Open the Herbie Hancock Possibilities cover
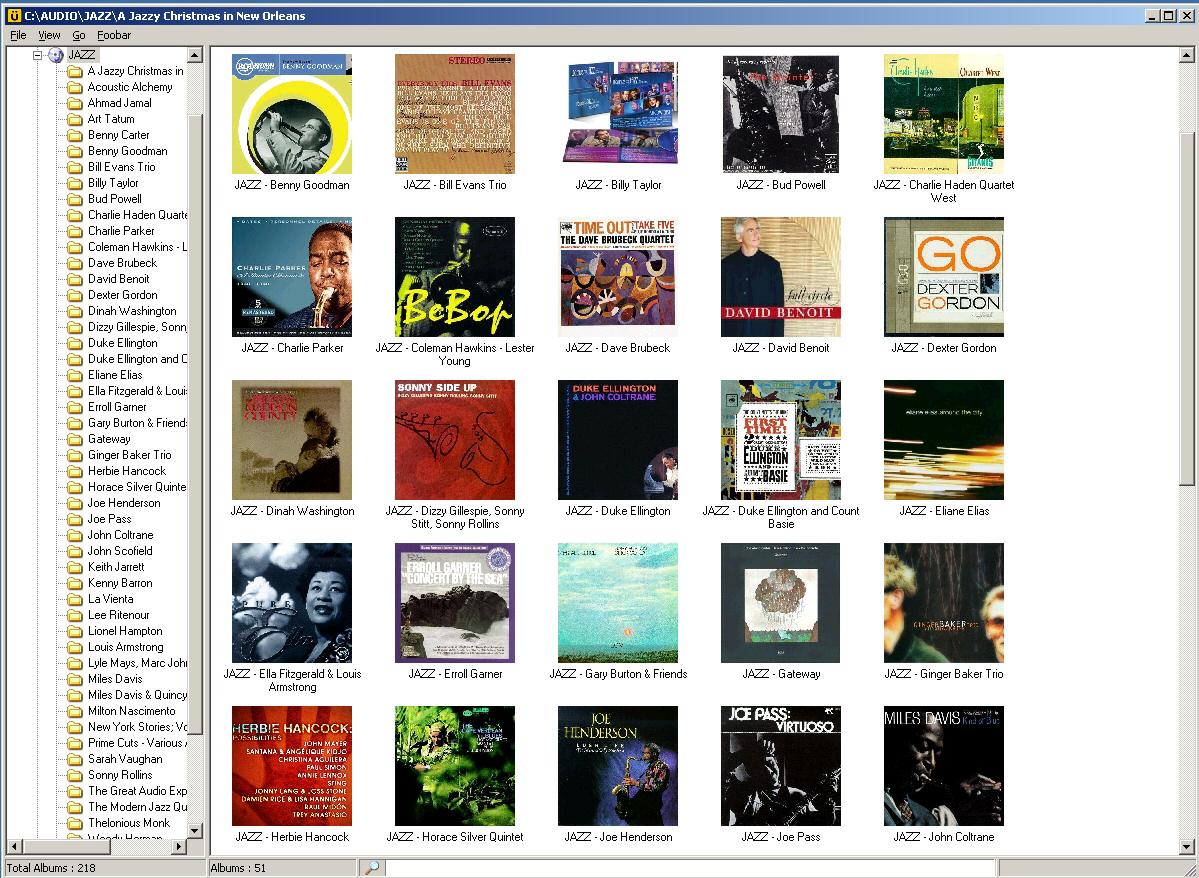Image resolution: width=1199 pixels, height=878 pixels. pyautogui.click(x=292, y=766)
